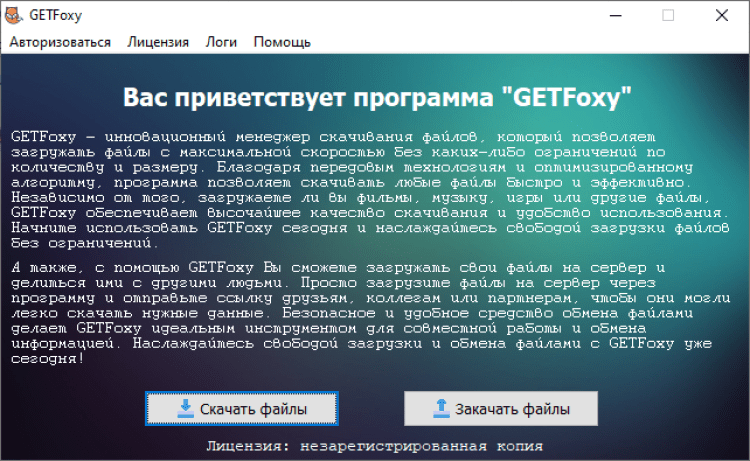The width and height of the screenshot is (750, 461).
Task: Click the download arrow icon on Скачать файлы
Action: coord(185,409)
